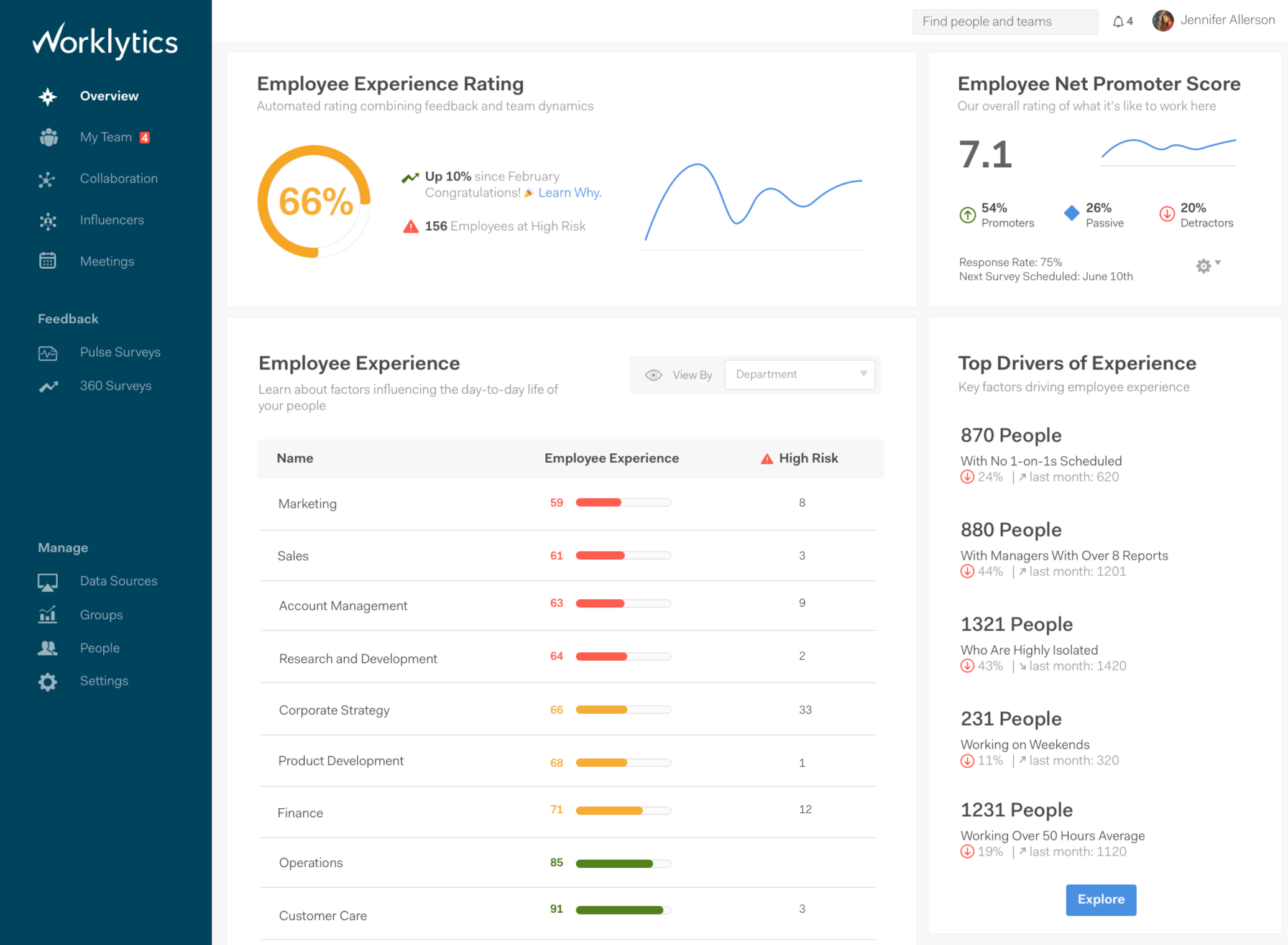This screenshot has height=945, width=1288.
Task: Click the Groups chart icon
Action: click(x=48, y=615)
